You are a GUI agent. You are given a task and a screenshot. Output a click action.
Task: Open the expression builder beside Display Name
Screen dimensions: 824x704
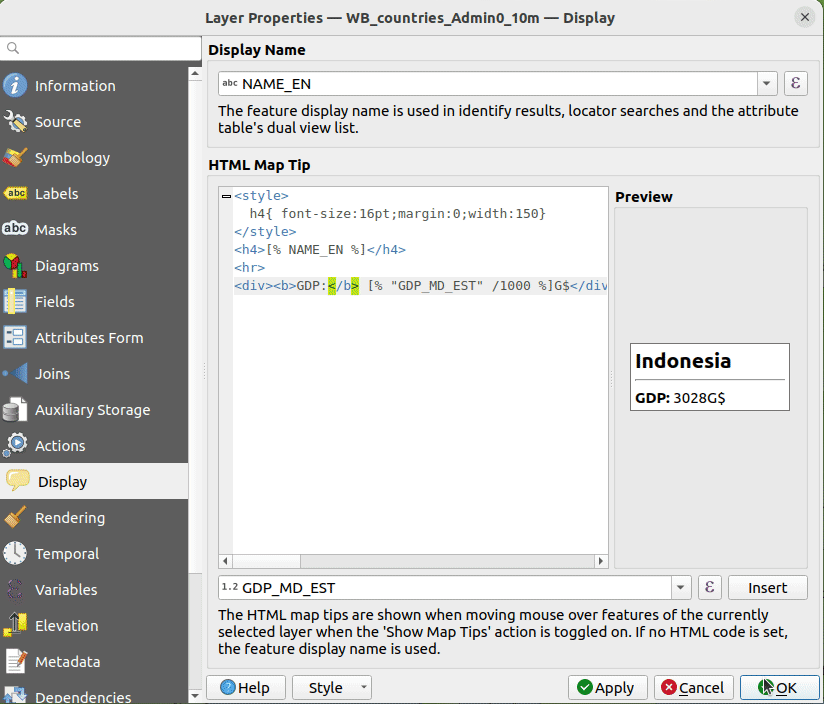pos(795,83)
